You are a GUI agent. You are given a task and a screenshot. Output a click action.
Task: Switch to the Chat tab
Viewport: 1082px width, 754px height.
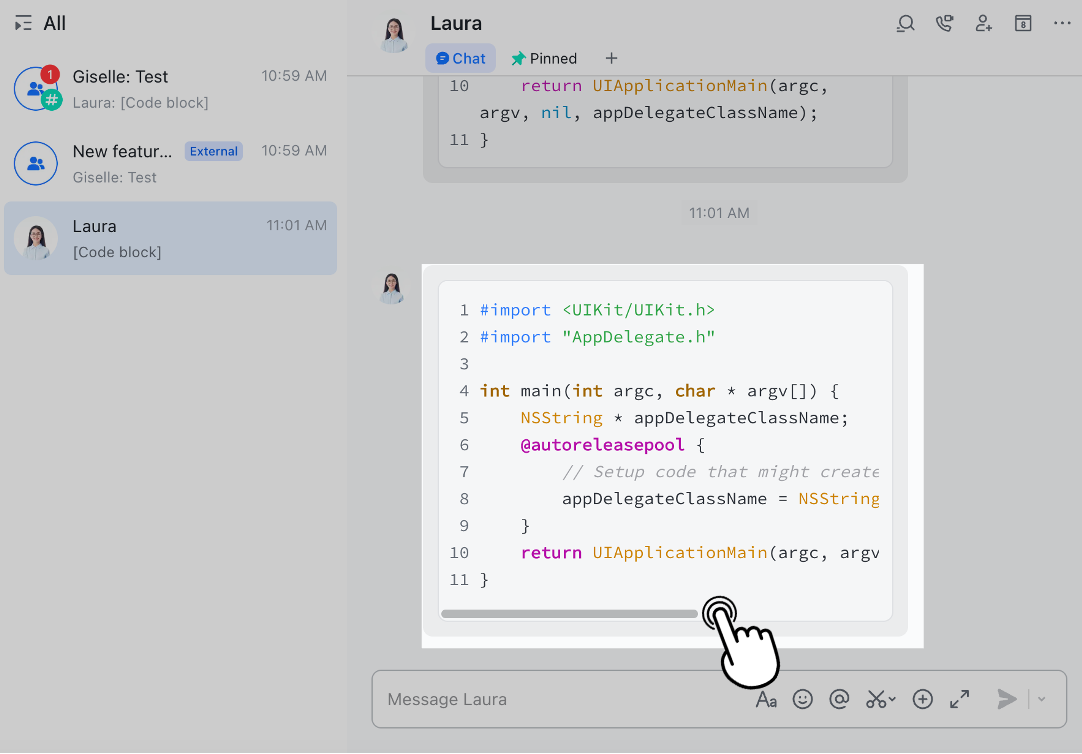point(460,58)
